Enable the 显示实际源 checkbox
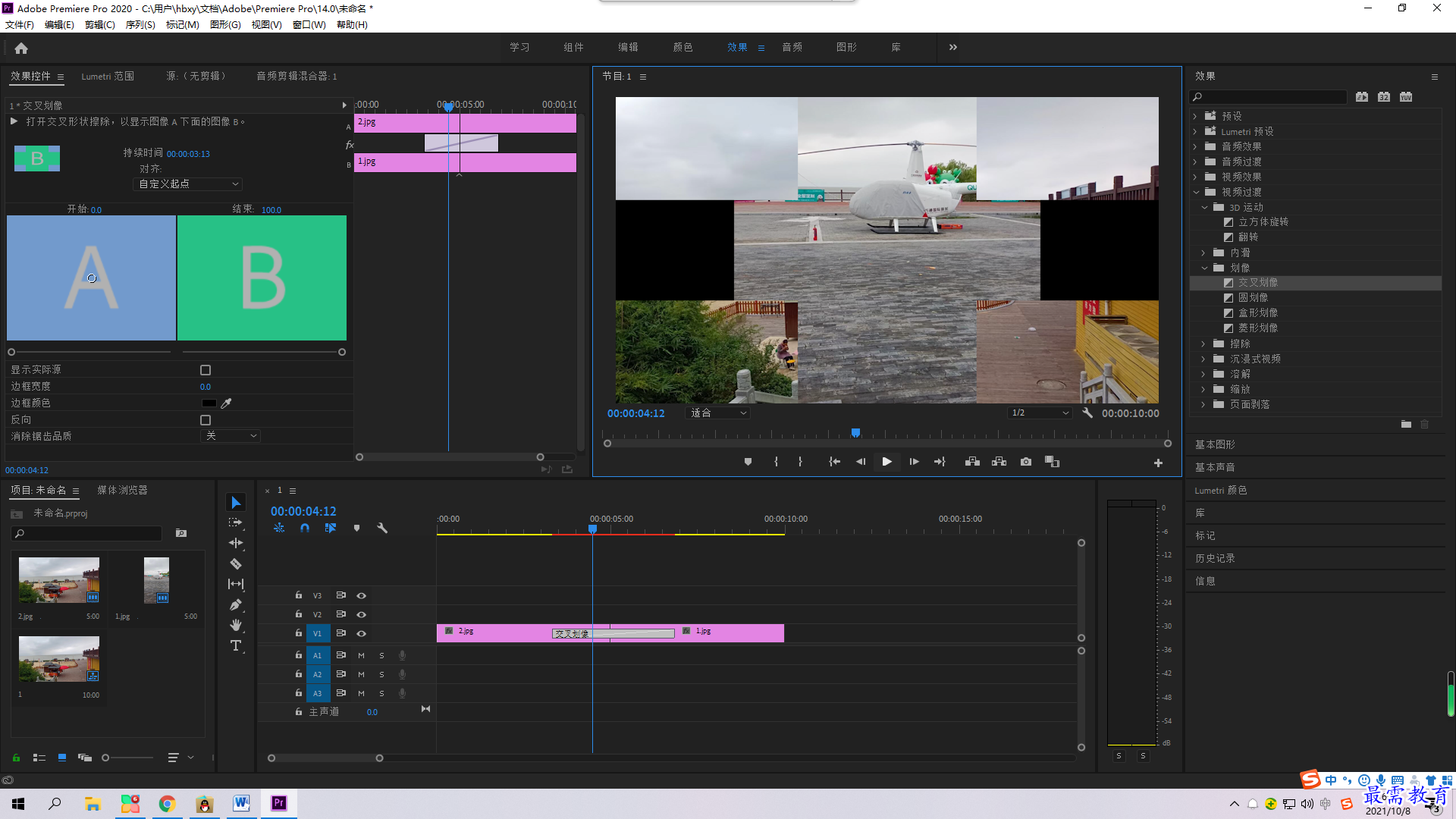The width and height of the screenshot is (1456, 819). (x=206, y=370)
